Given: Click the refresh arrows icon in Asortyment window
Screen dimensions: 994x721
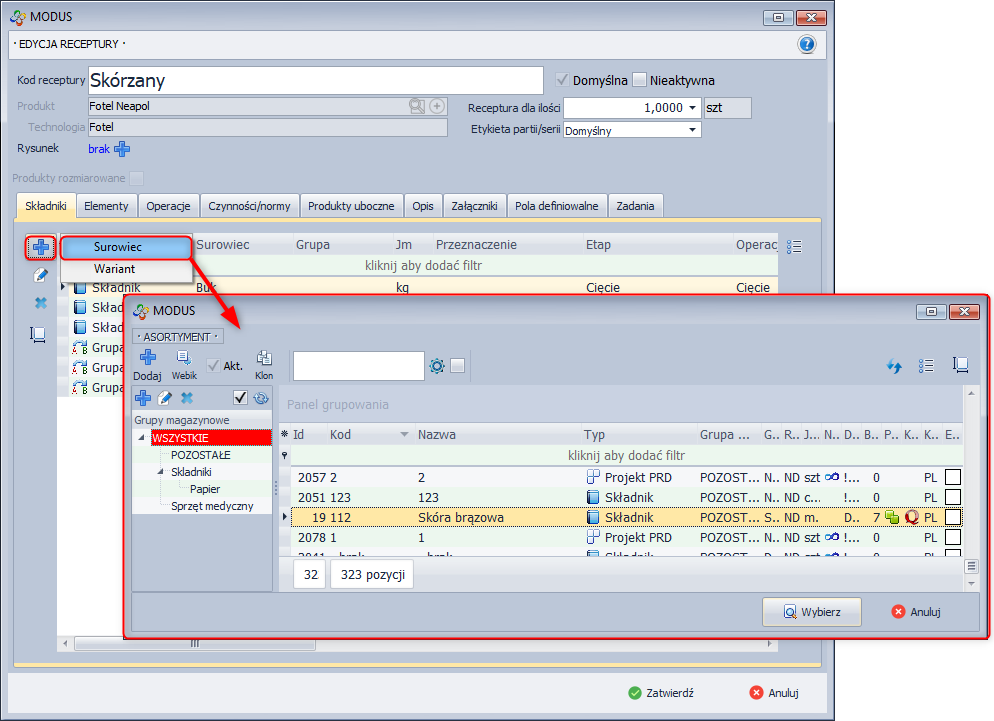Looking at the screenshot, I should click(x=894, y=366).
